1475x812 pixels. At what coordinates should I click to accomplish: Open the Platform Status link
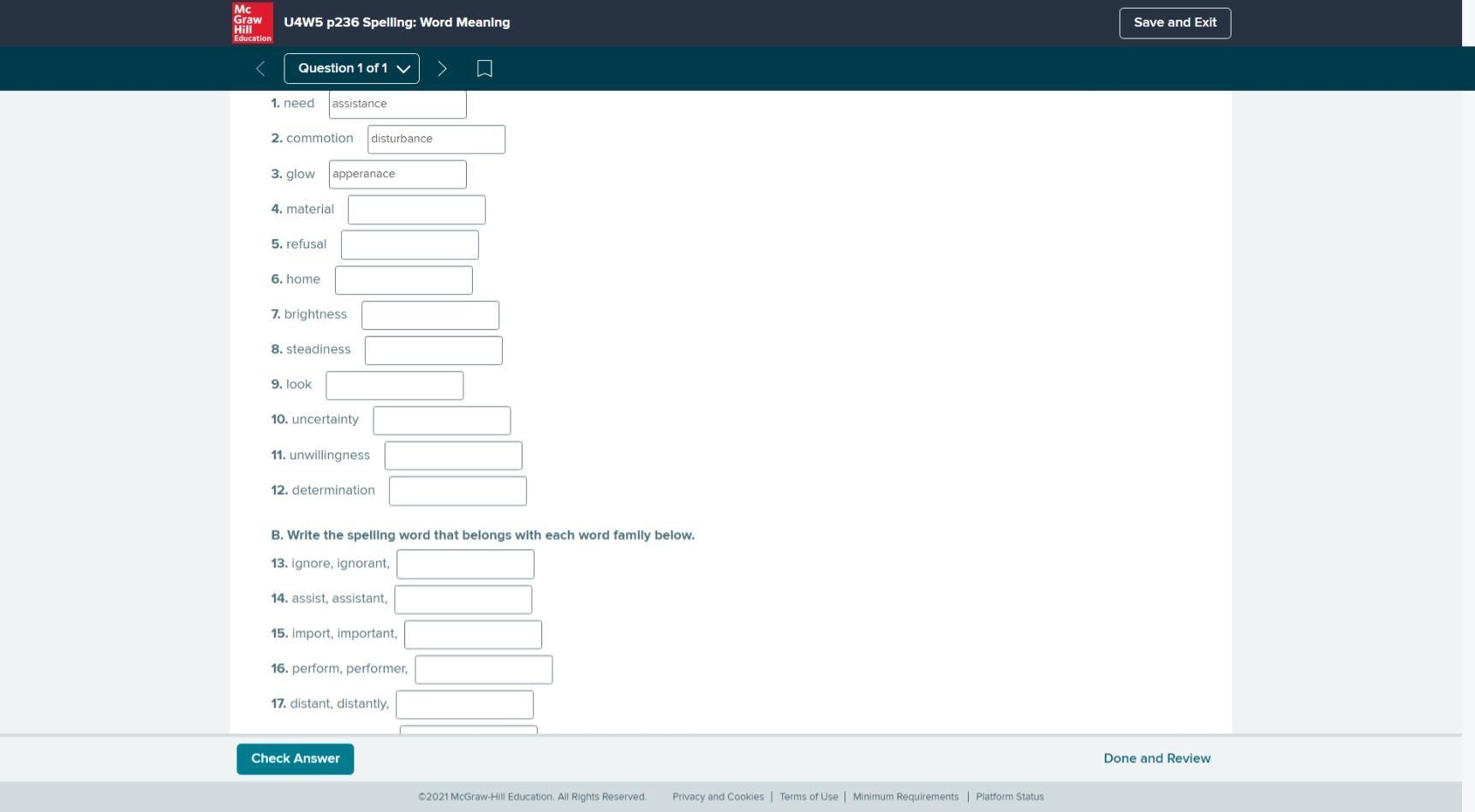pos(1010,797)
